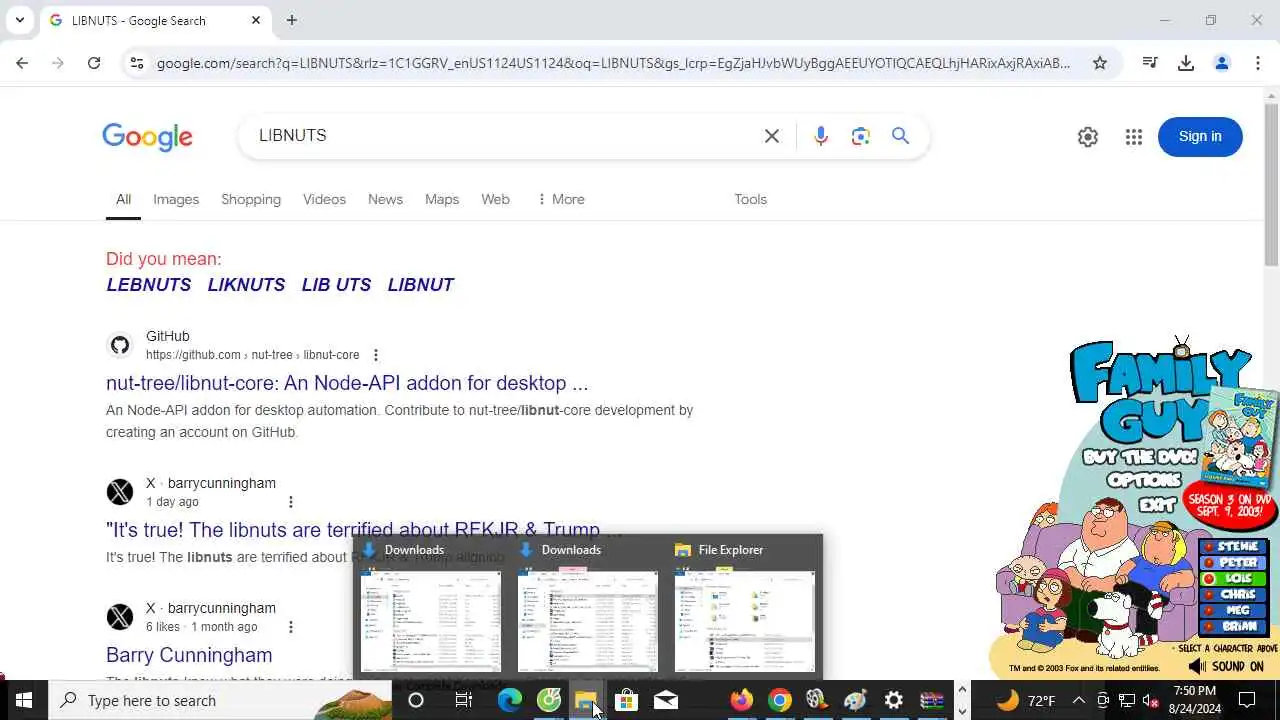Open the Barry Cunningham result link

tap(189, 655)
